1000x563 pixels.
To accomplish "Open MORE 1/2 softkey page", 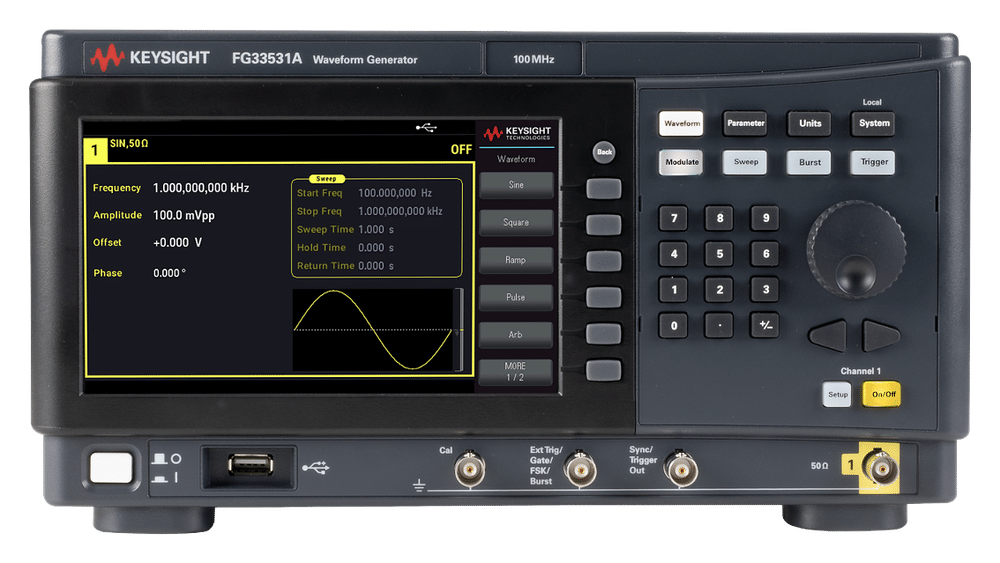I will click(516, 372).
